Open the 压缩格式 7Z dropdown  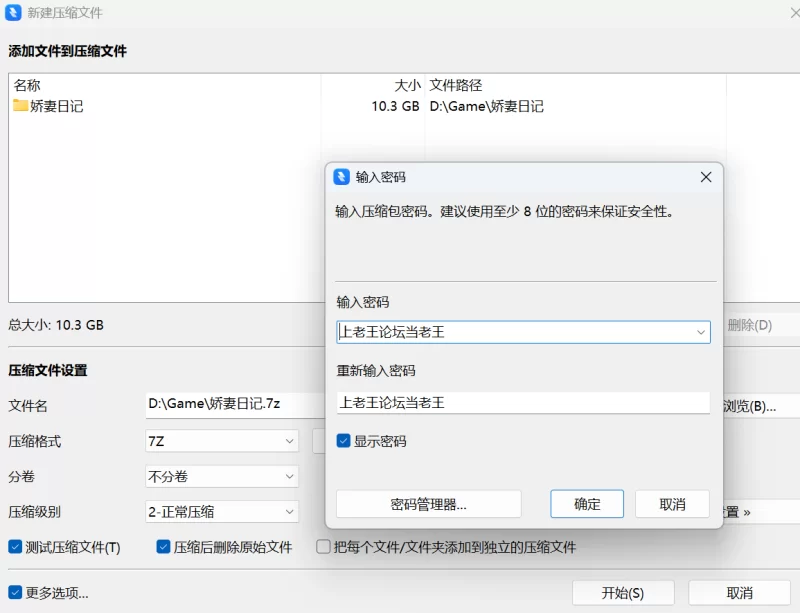[222, 441]
